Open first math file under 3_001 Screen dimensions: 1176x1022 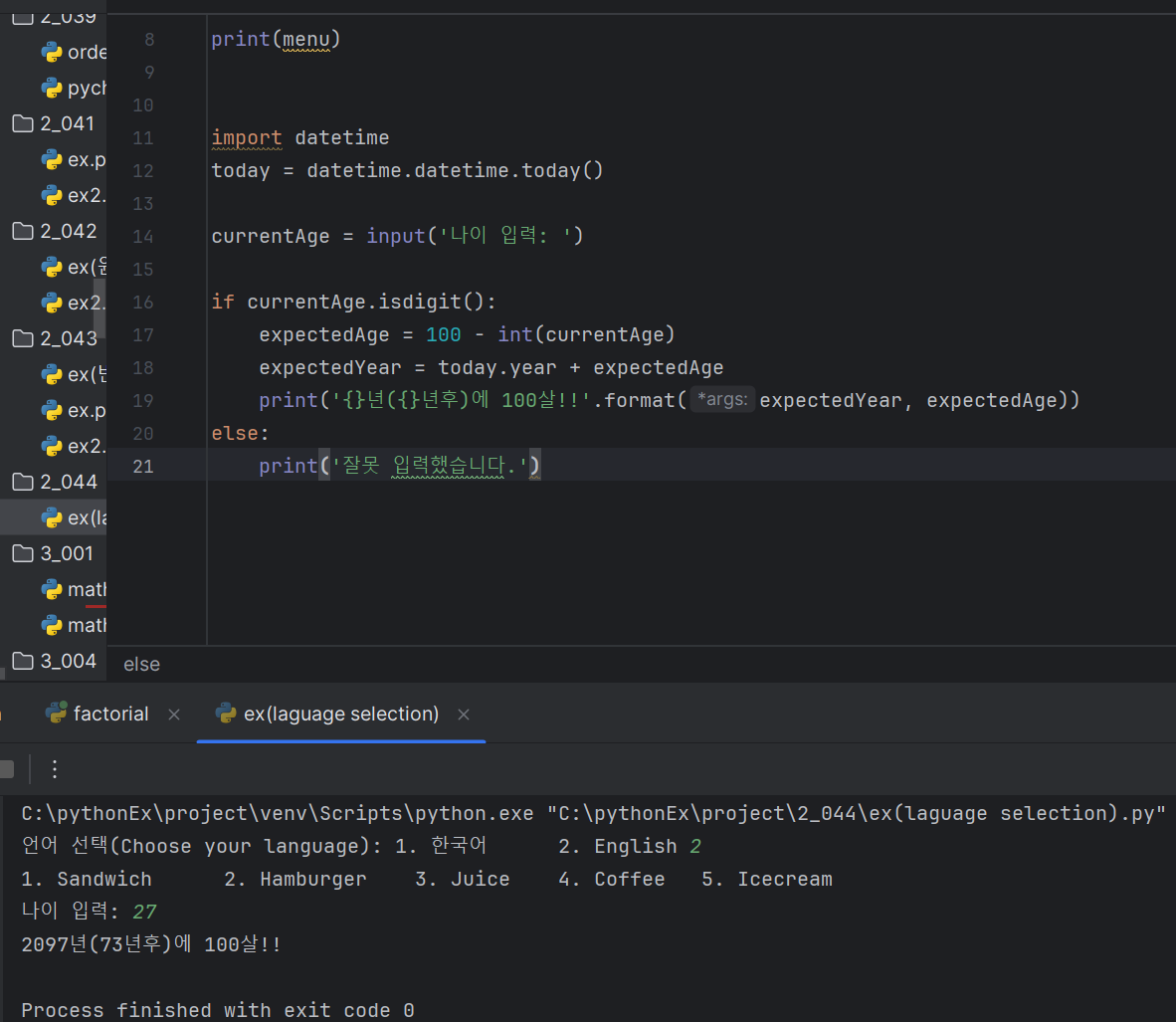pos(74,589)
